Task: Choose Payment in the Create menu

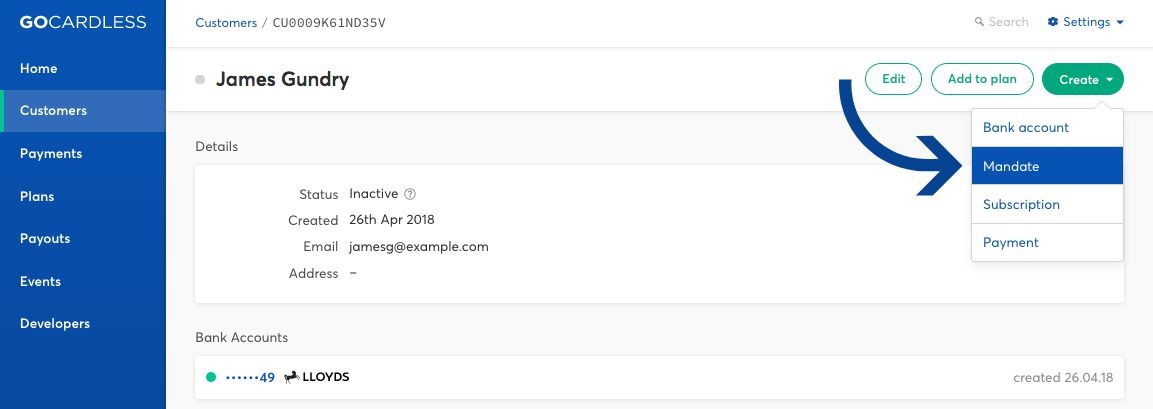Action: pyautogui.click(x=1047, y=243)
